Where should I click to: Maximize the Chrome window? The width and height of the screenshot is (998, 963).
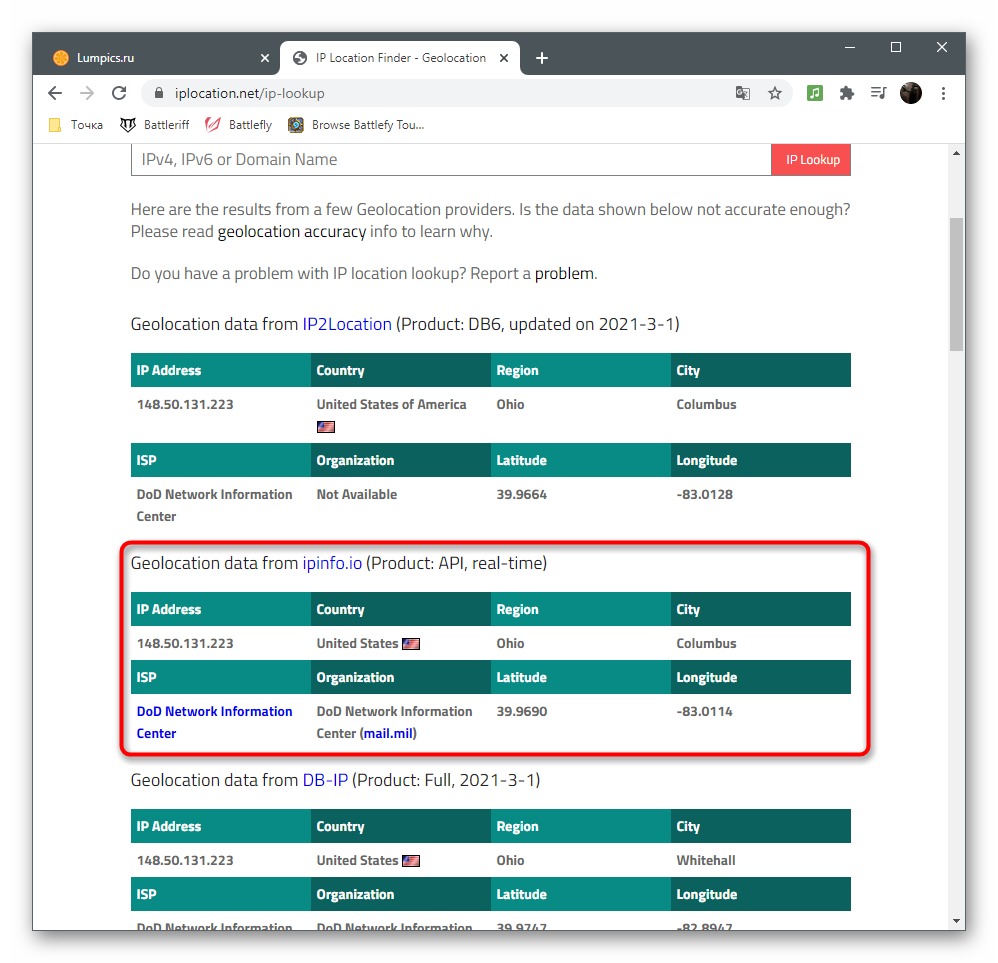[x=896, y=47]
